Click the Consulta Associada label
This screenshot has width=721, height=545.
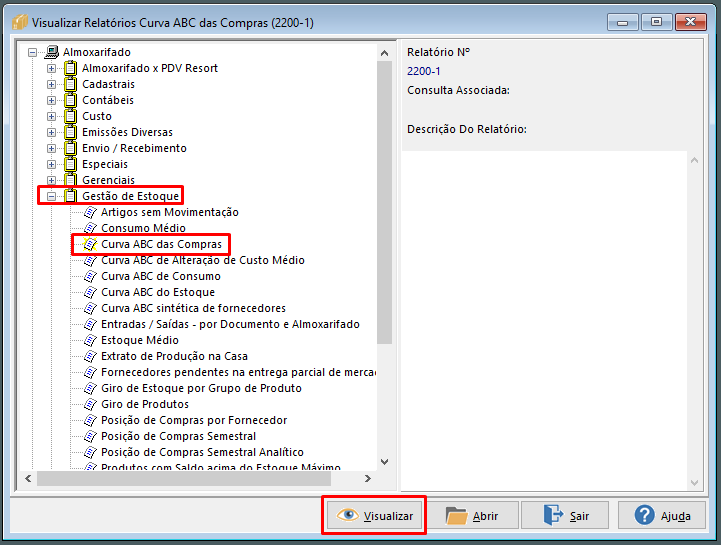click(x=458, y=90)
